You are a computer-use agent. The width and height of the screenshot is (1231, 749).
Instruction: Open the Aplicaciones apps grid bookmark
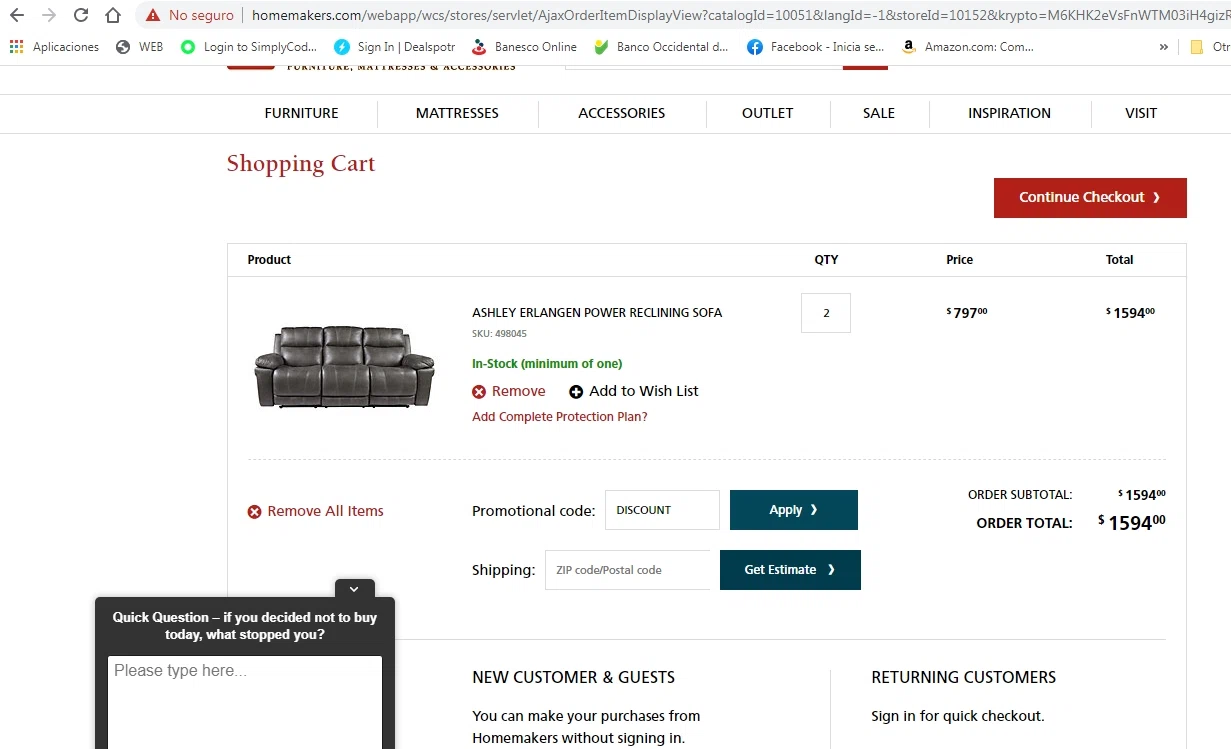click(55, 47)
